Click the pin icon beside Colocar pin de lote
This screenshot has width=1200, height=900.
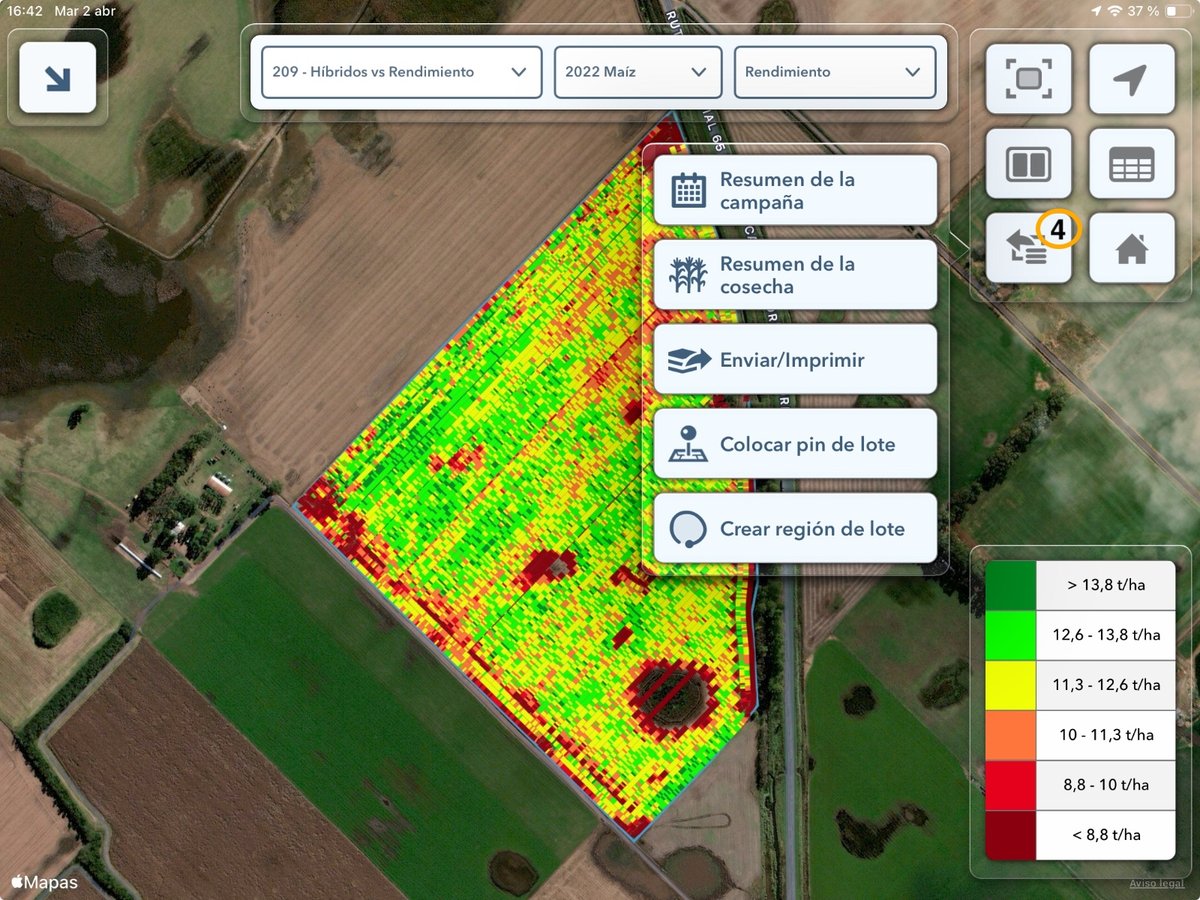point(687,442)
